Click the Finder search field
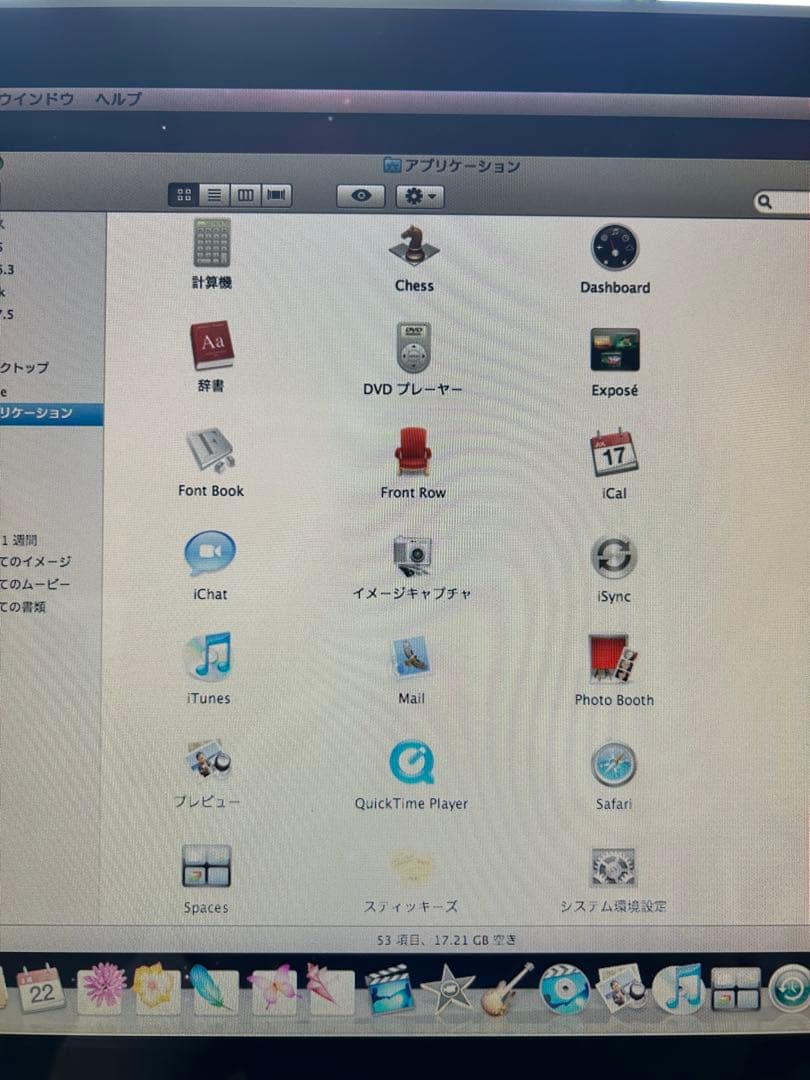The width and height of the screenshot is (810, 1080). tap(782, 202)
